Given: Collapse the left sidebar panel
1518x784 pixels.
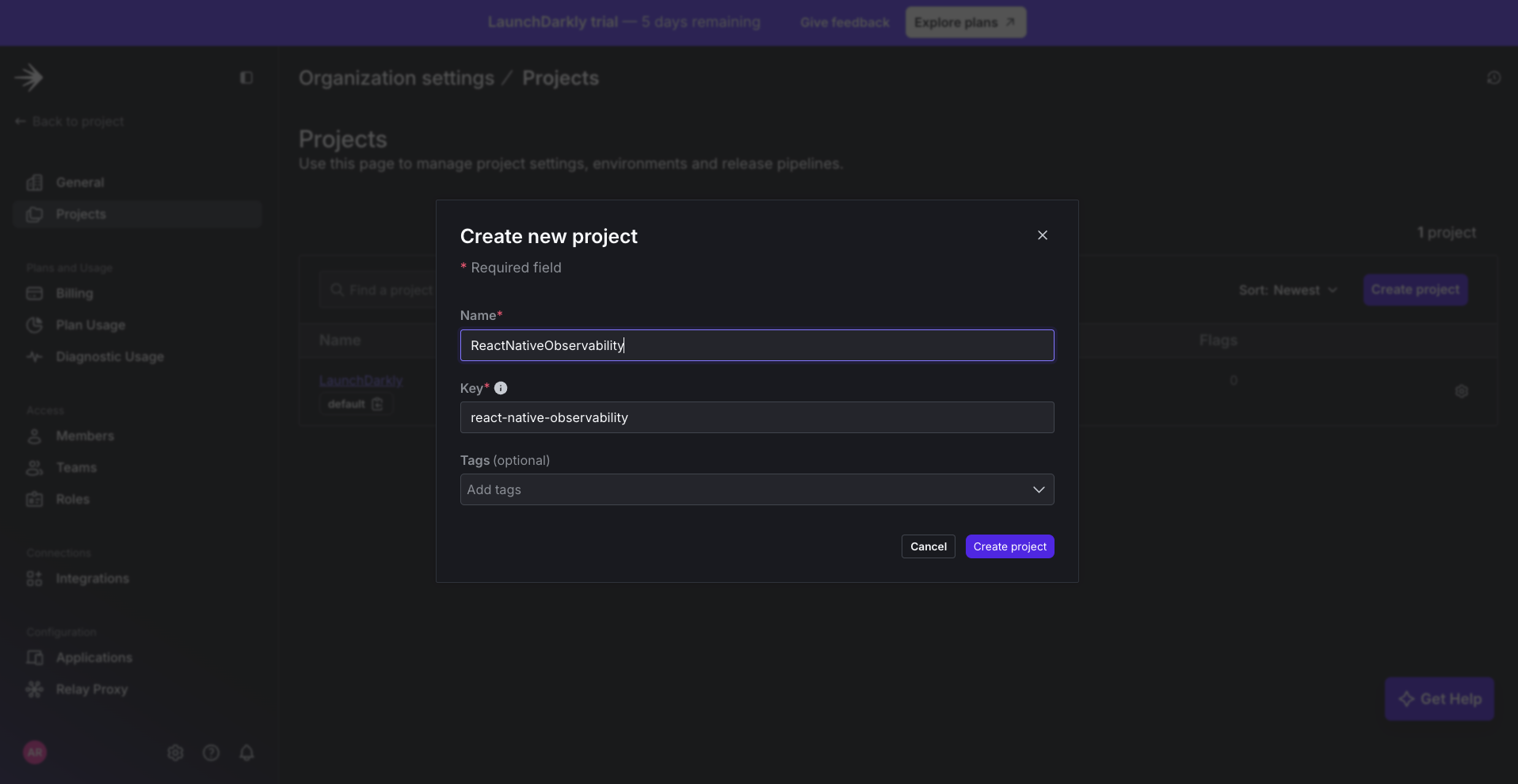Looking at the screenshot, I should coord(246,78).
